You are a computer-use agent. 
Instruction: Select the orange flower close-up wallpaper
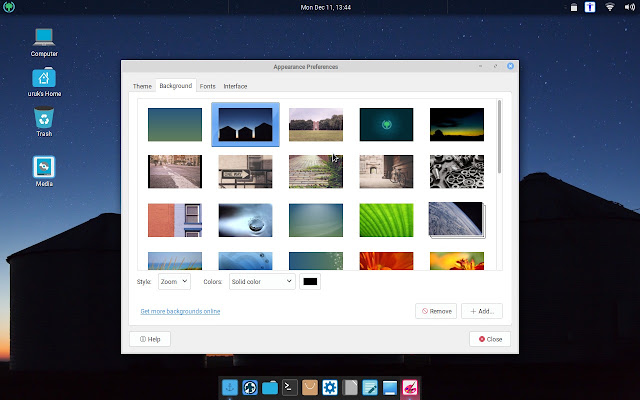point(386,261)
